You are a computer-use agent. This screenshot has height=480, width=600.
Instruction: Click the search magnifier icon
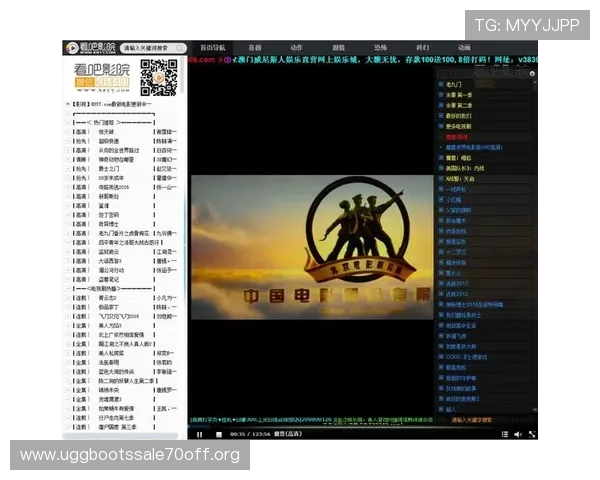pyautogui.click(x=179, y=48)
